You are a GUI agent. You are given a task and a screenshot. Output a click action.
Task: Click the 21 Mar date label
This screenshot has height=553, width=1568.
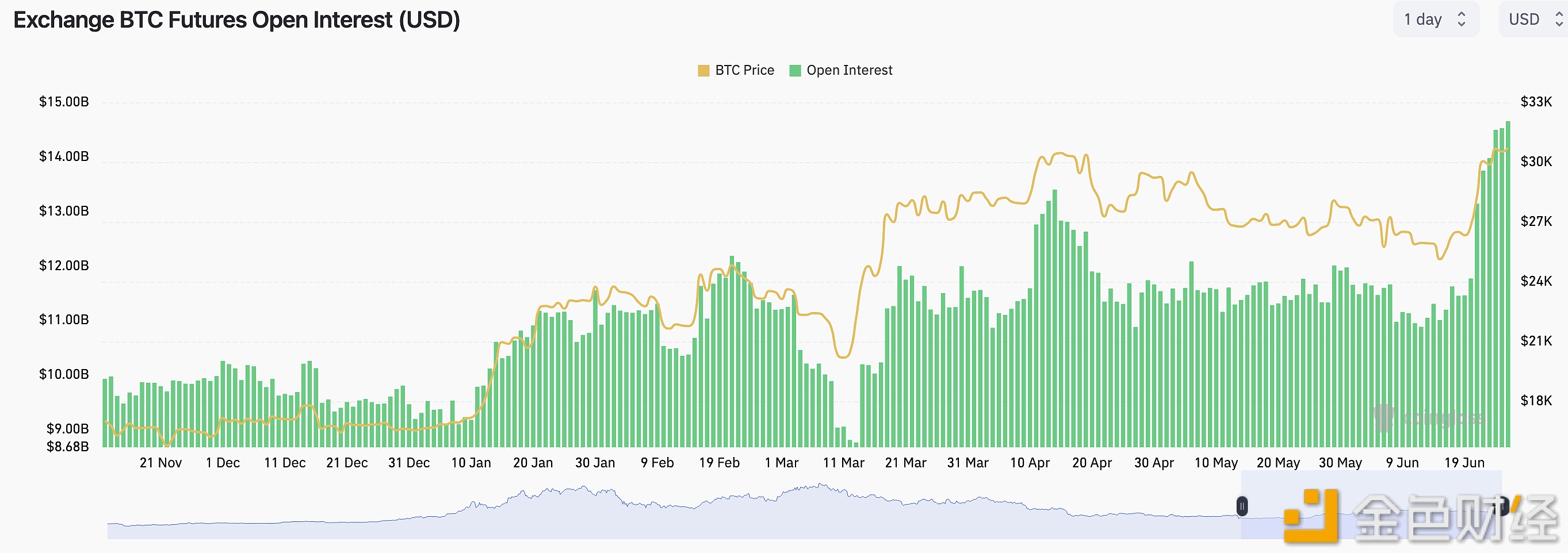[906, 463]
